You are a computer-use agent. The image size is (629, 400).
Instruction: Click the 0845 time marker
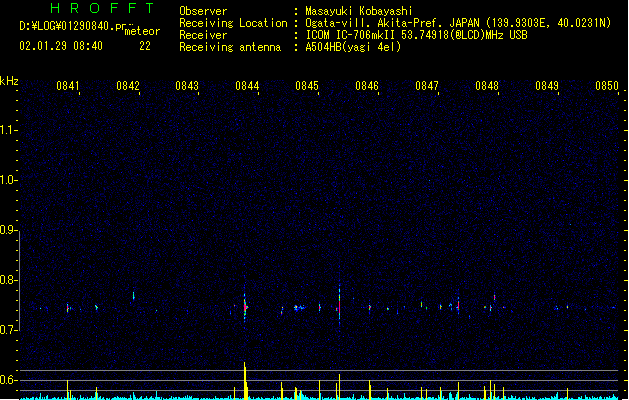pyautogui.click(x=307, y=86)
